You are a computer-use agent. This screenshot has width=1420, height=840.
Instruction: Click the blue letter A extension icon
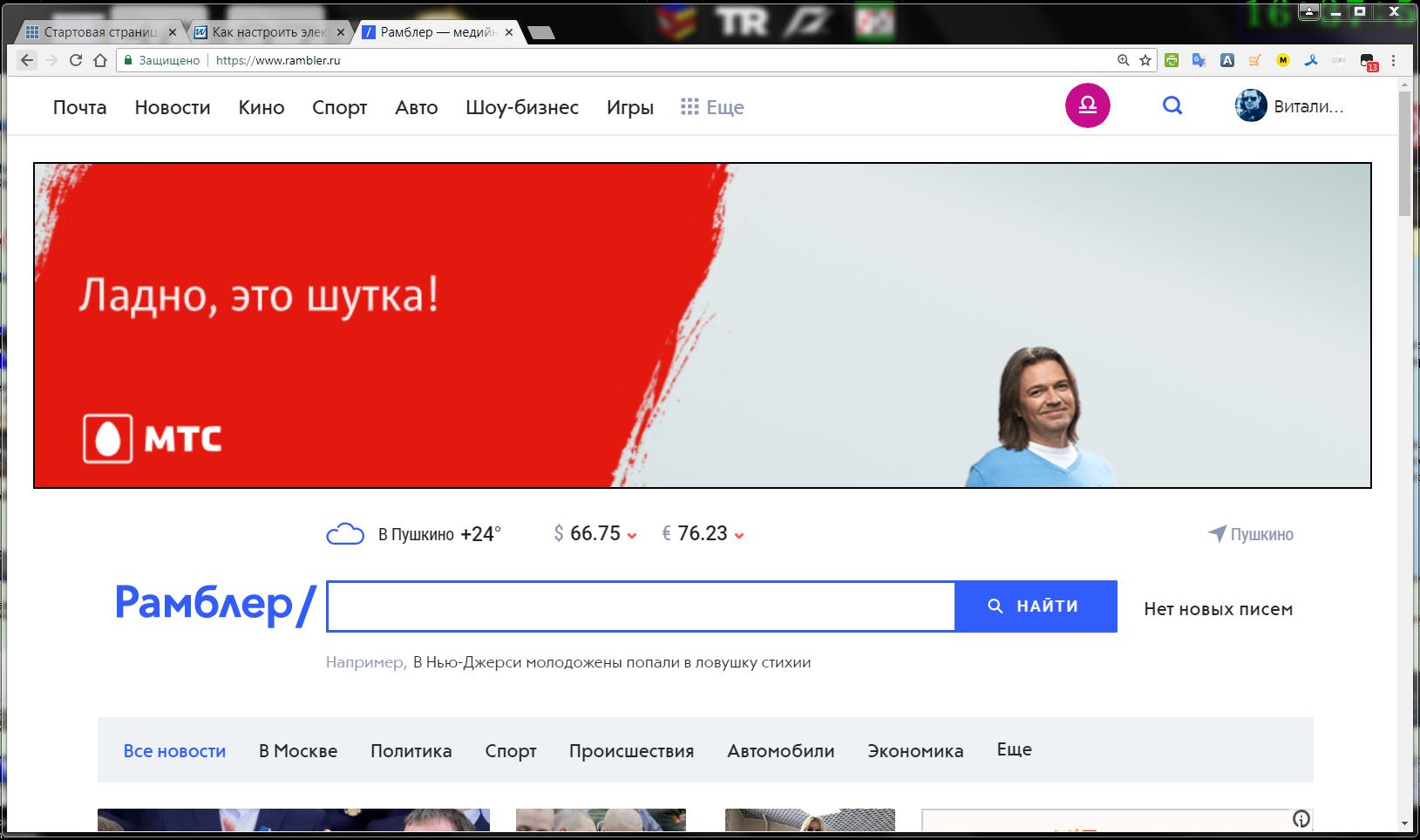pyautogui.click(x=1227, y=60)
